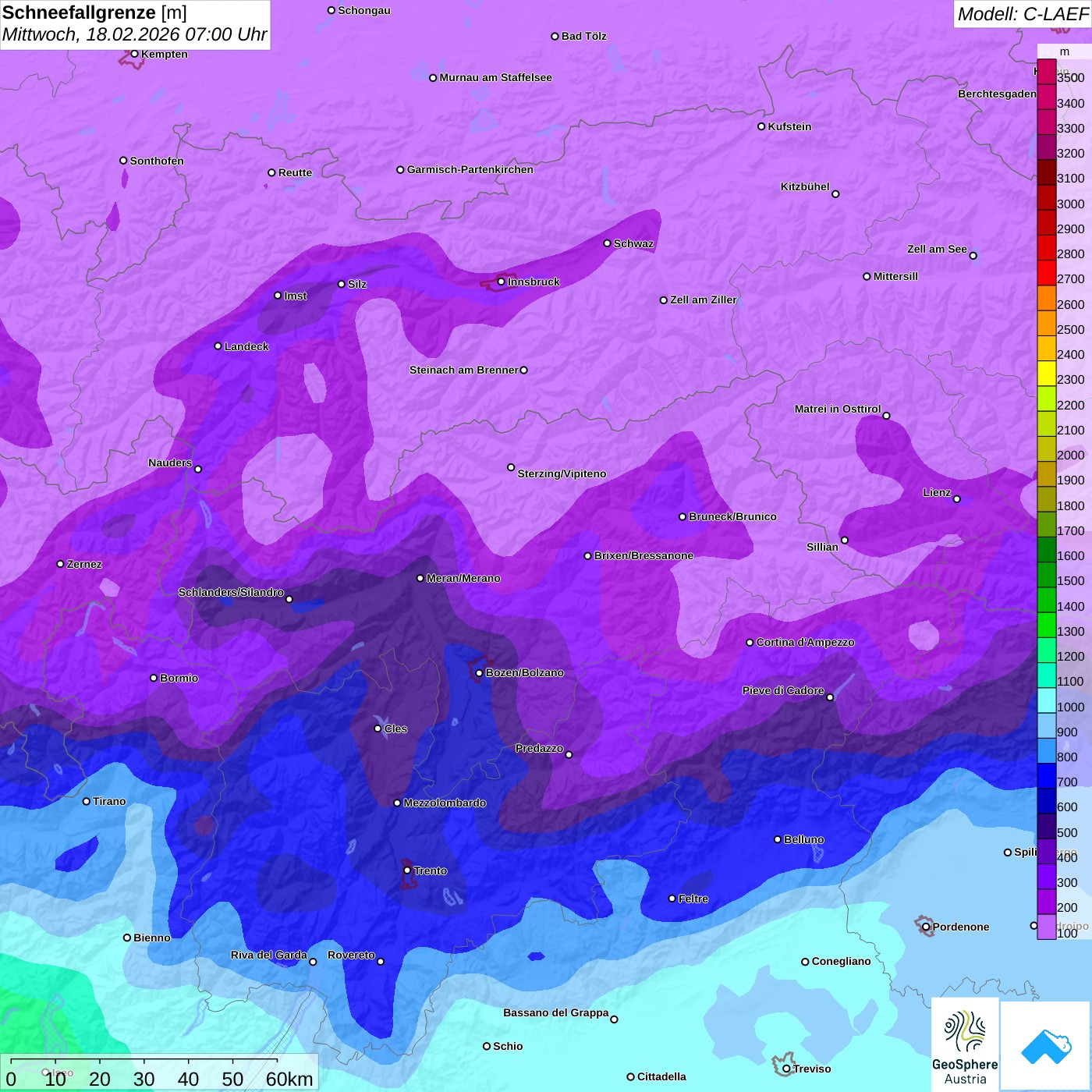Click the 'Feltre' label
This screenshot has height=1092, width=1092.
pos(693,899)
